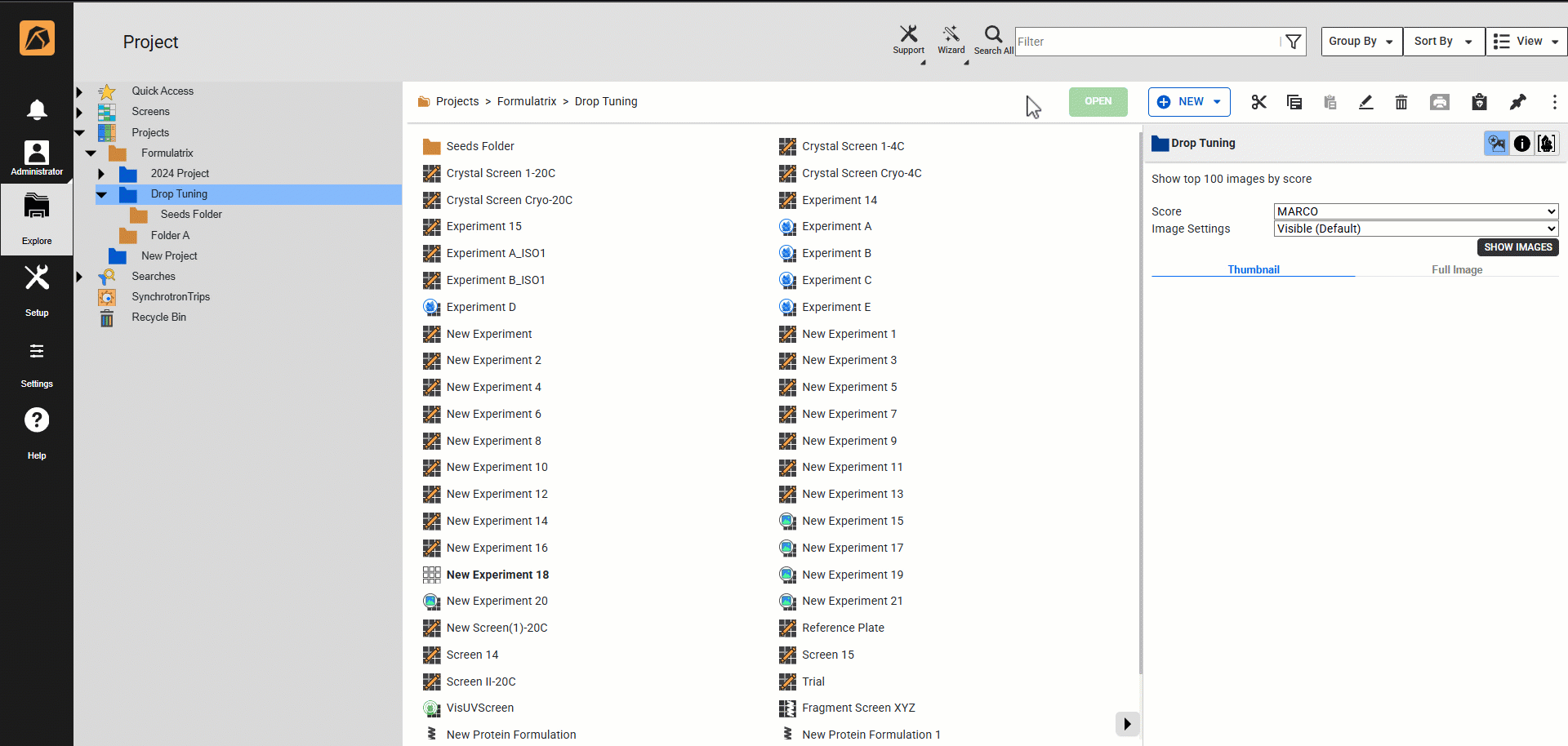The height and width of the screenshot is (746, 1568).
Task: Click the Delete trash can icon
Action: click(1401, 102)
